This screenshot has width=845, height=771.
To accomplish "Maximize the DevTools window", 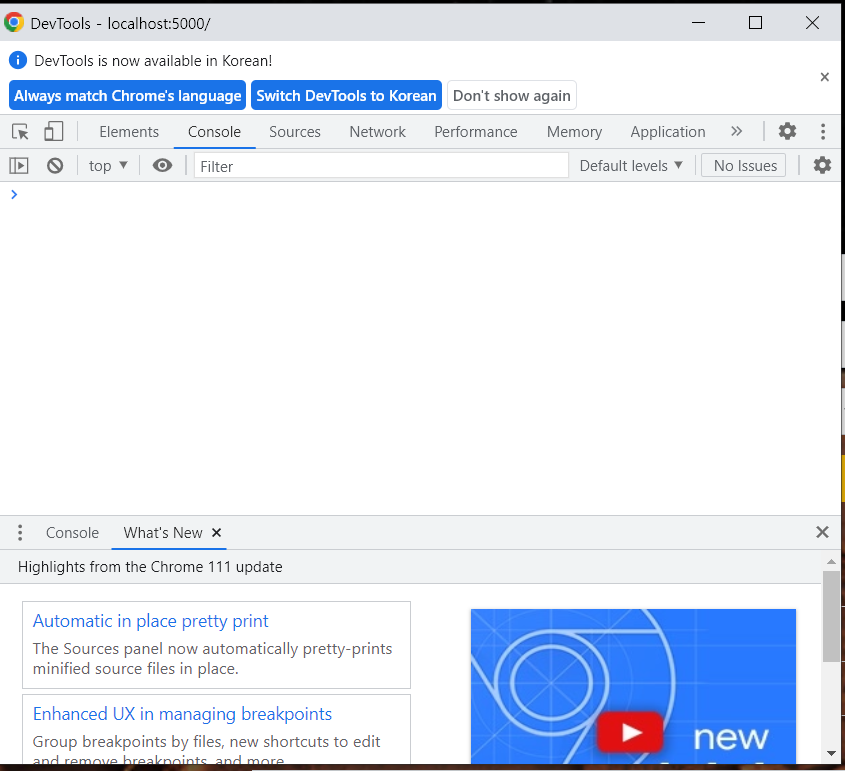I will point(755,23).
